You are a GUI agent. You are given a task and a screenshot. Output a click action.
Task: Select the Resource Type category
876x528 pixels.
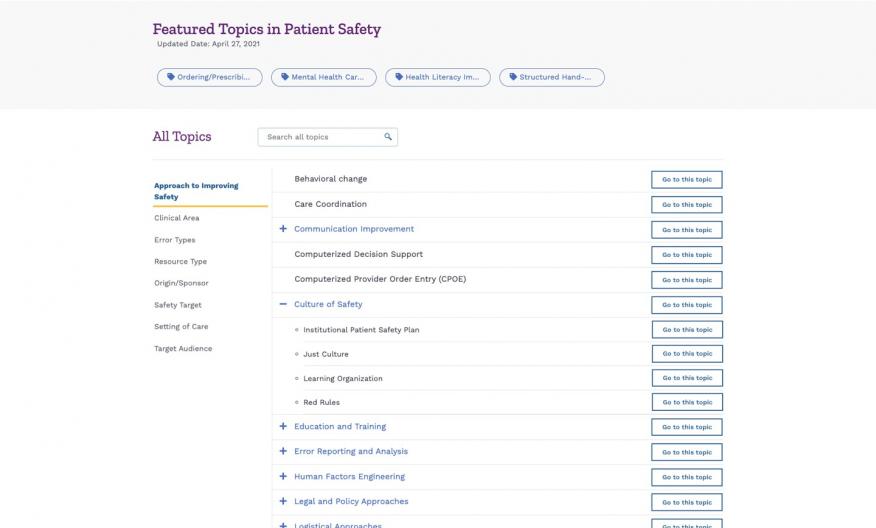coord(180,261)
